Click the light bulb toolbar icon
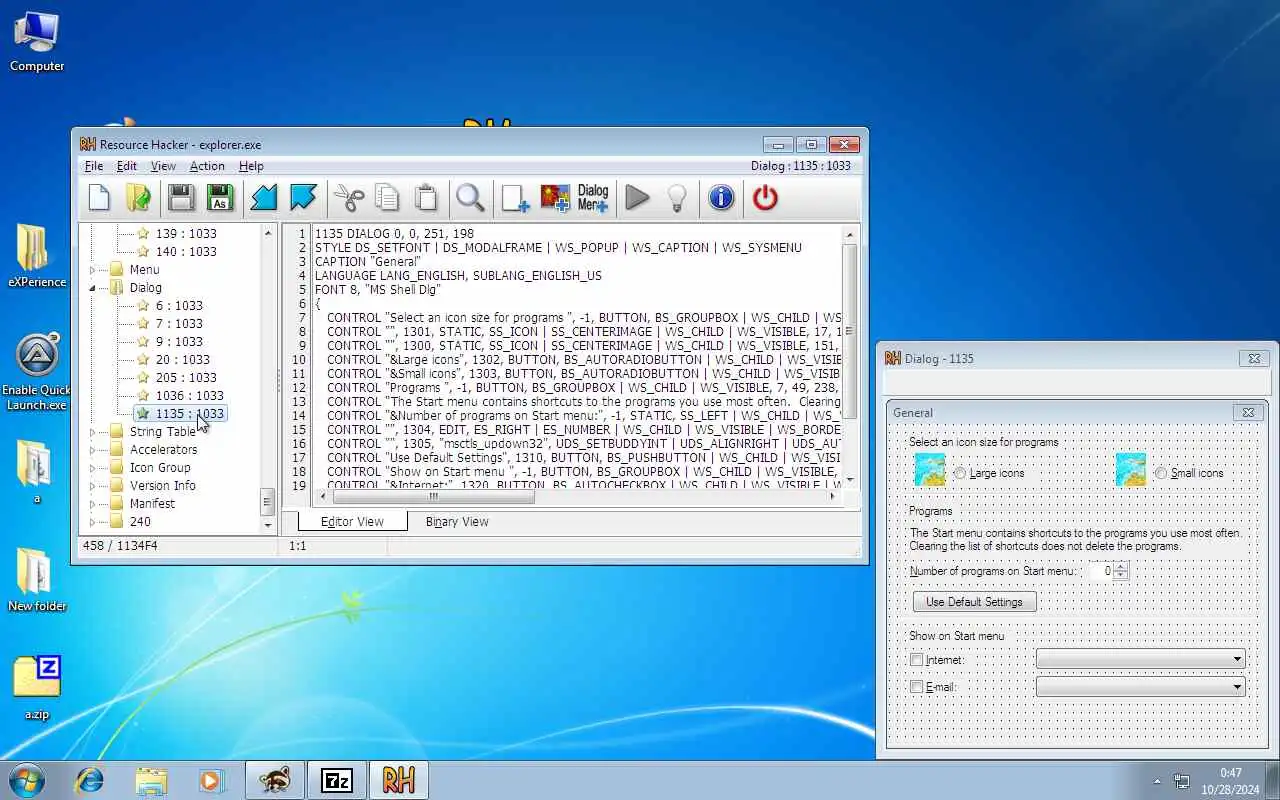 (676, 198)
